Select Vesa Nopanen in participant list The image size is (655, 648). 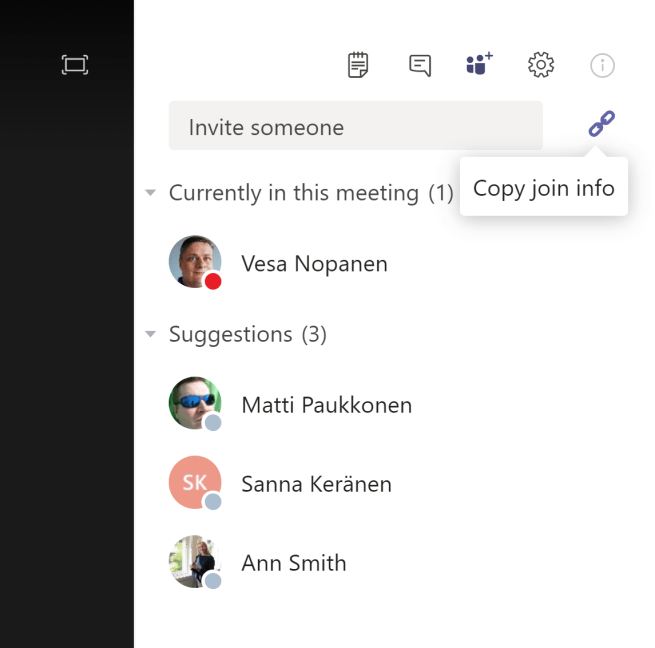[x=314, y=264]
